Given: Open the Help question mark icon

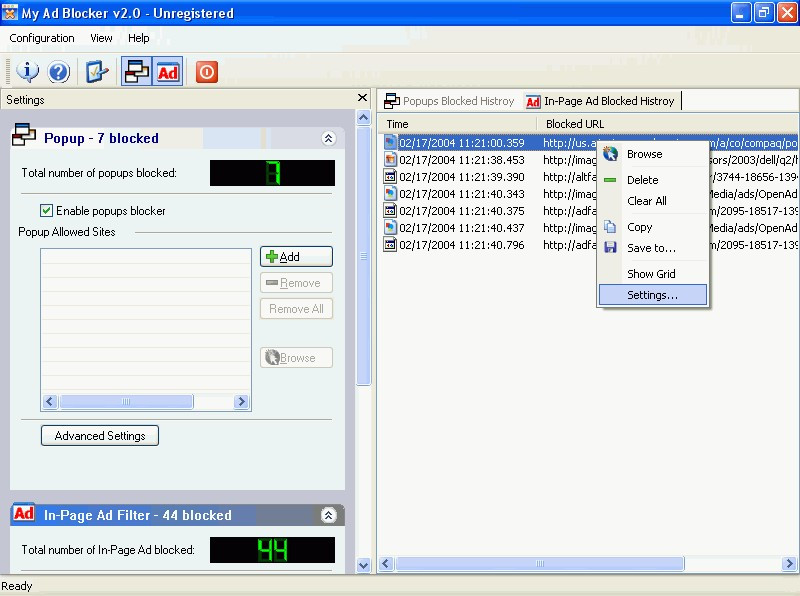Looking at the screenshot, I should pyautogui.click(x=59, y=71).
